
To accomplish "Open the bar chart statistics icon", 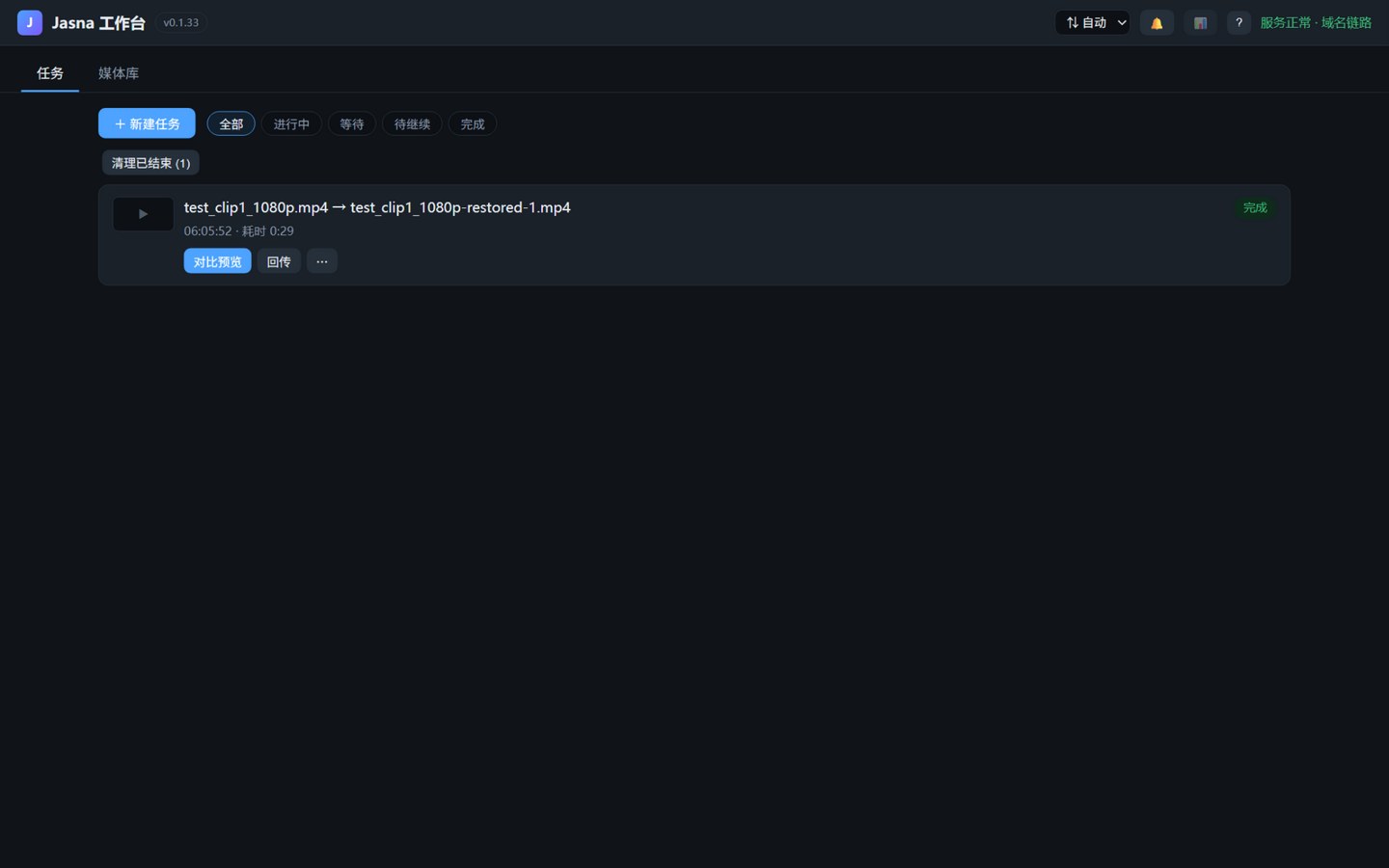I will click(x=1200, y=23).
